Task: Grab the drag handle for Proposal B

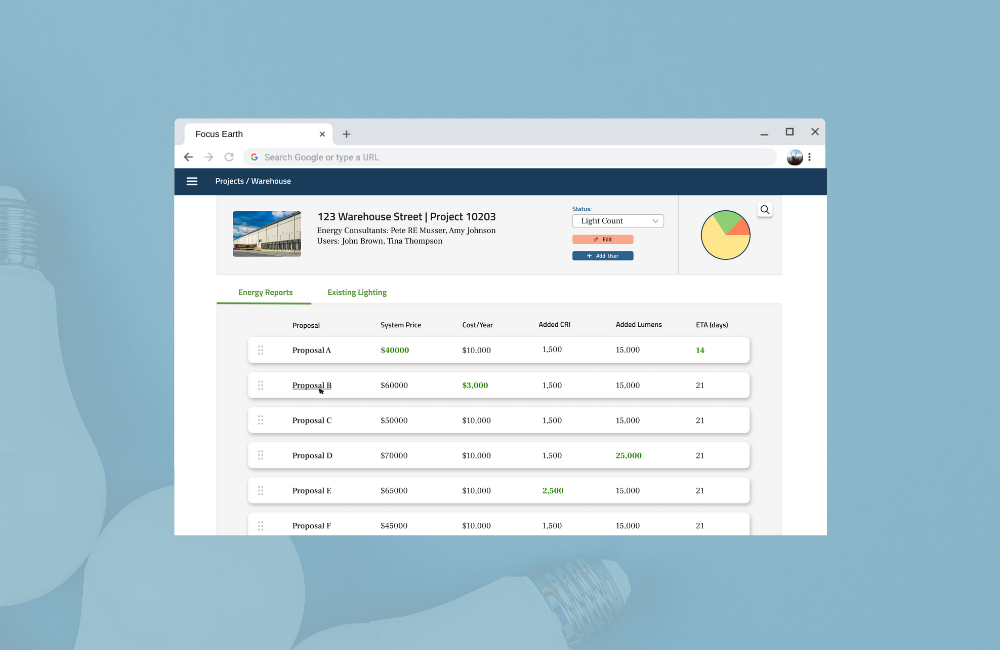Action: [x=260, y=385]
